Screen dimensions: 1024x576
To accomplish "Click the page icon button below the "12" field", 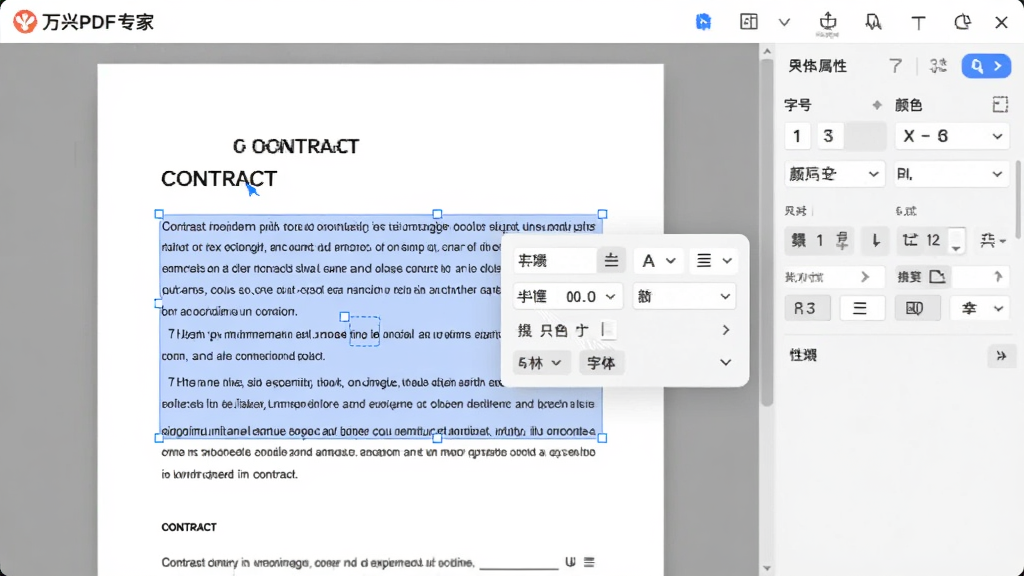I will coord(937,277).
